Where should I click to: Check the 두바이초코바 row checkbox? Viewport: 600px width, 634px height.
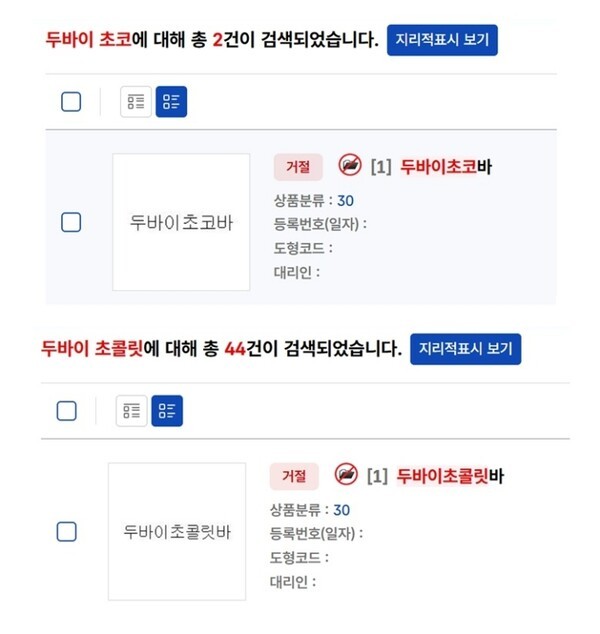(71, 222)
